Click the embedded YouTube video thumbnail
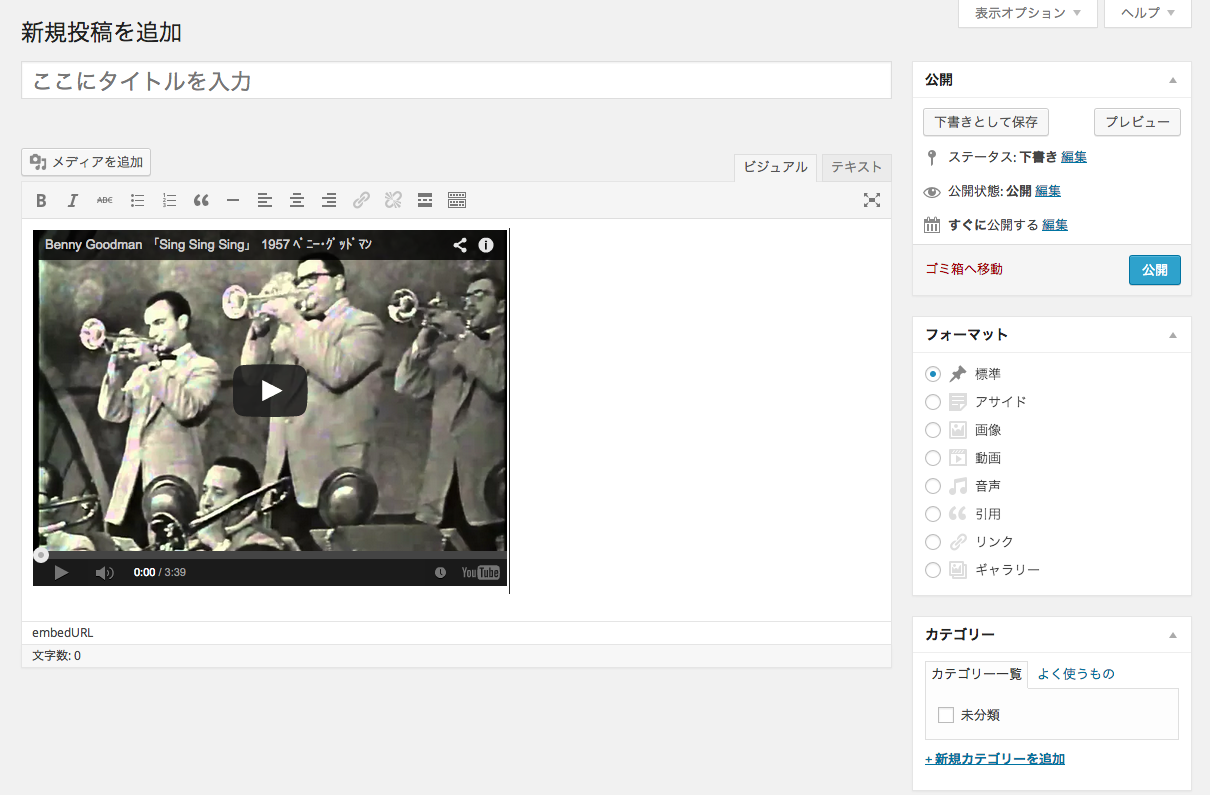Image resolution: width=1210 pixels, height=795 pixels. tap(270, 408)
